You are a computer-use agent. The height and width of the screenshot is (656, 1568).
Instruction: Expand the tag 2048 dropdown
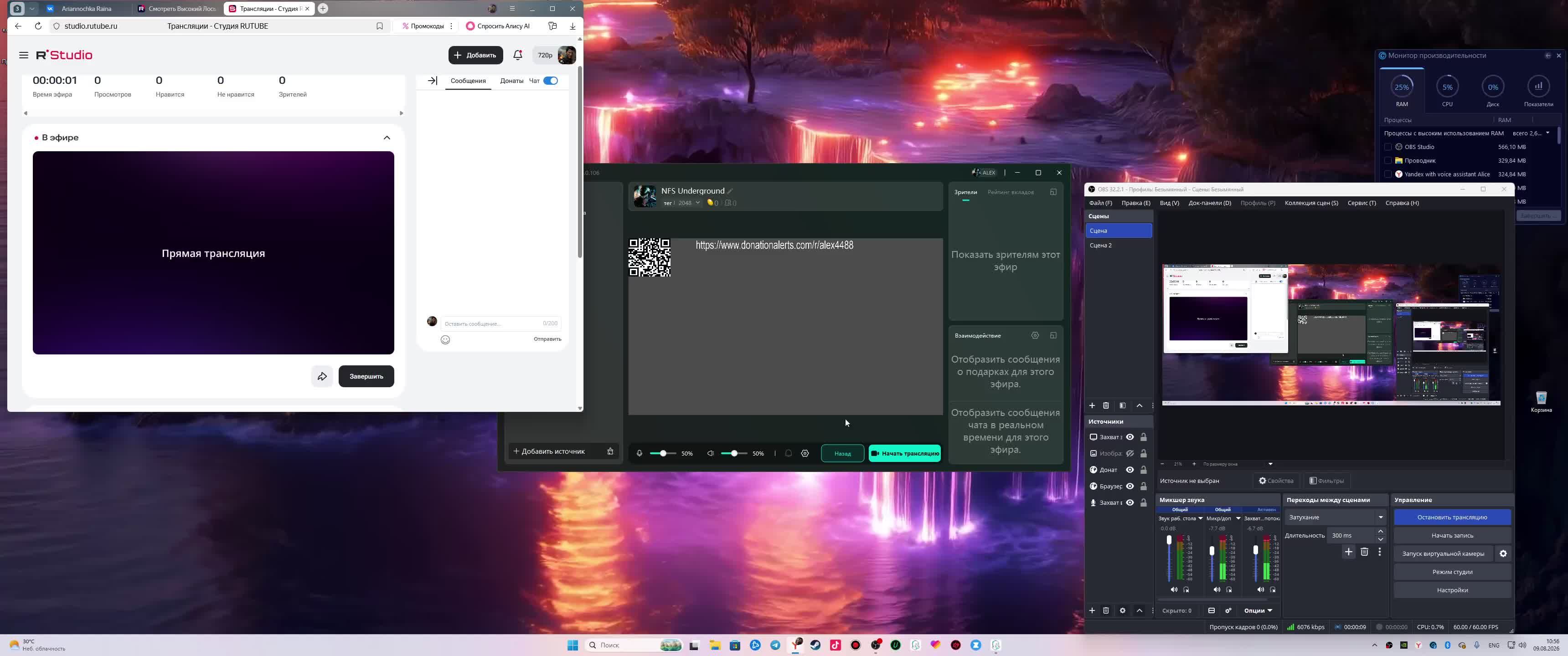pos(697,203)
